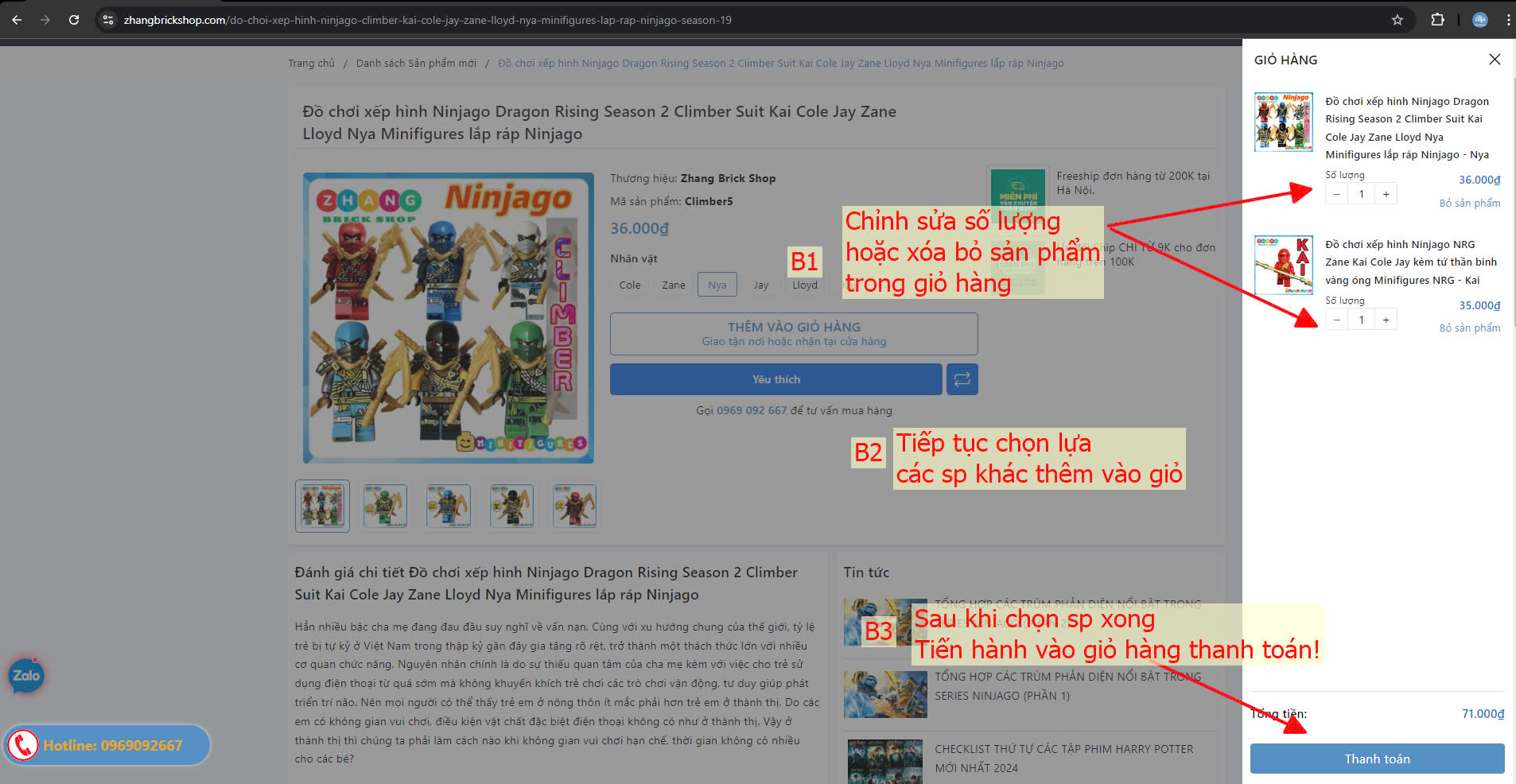The width and height of the screenshot is (1516, 784).
Task: Open thumbnail of Ninjago Phần 1 news article
Action: [885, 694]
